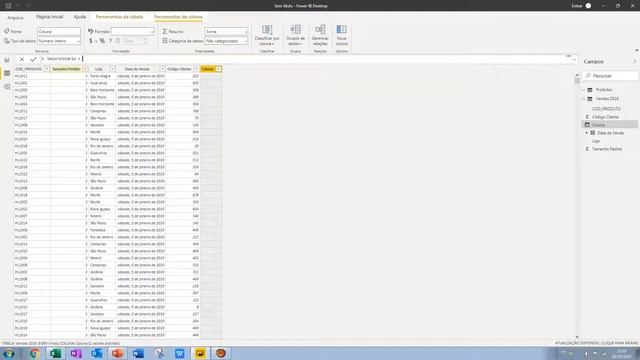Image resolution: width=640 pixels, height=360 pixels.
Task: Click the Windows Start button
Action: (9, 353)
